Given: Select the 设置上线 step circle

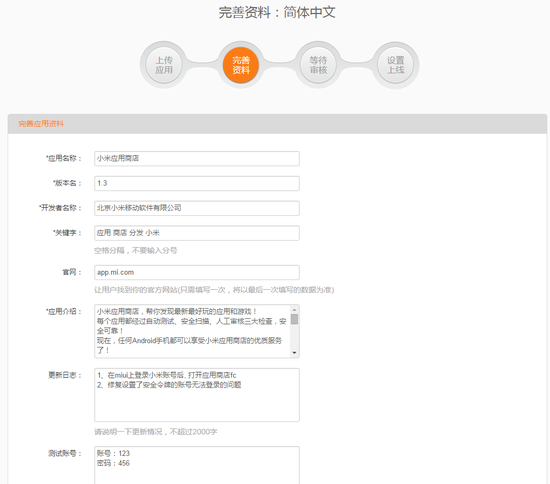Looking at the screenshot, I should (395, 65).
